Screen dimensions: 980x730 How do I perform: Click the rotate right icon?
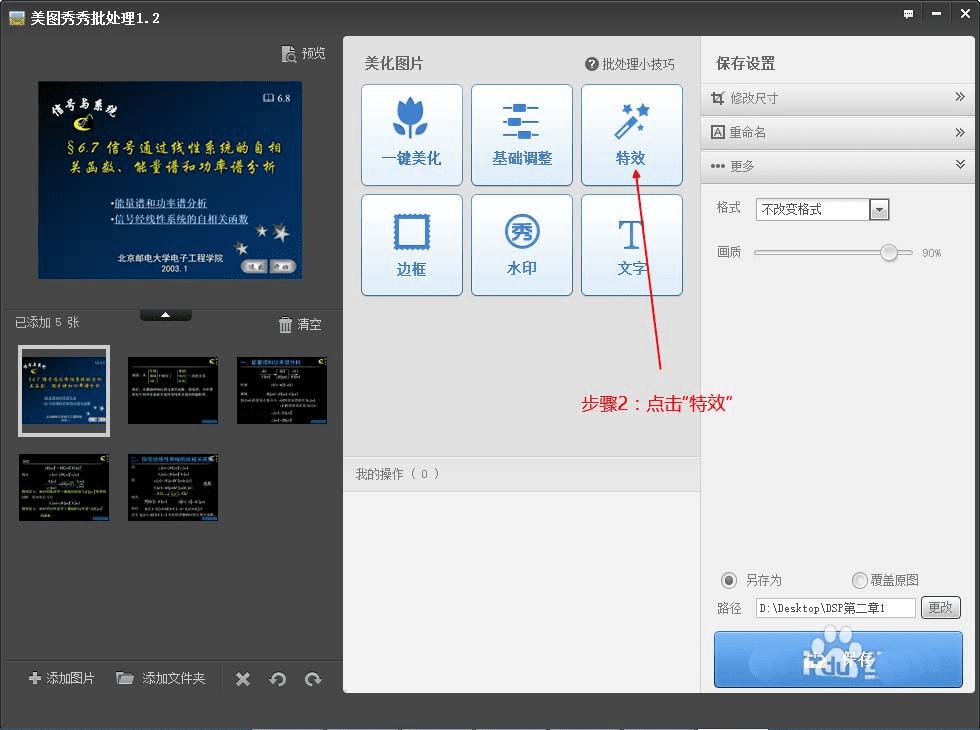(x=313, y=679)
